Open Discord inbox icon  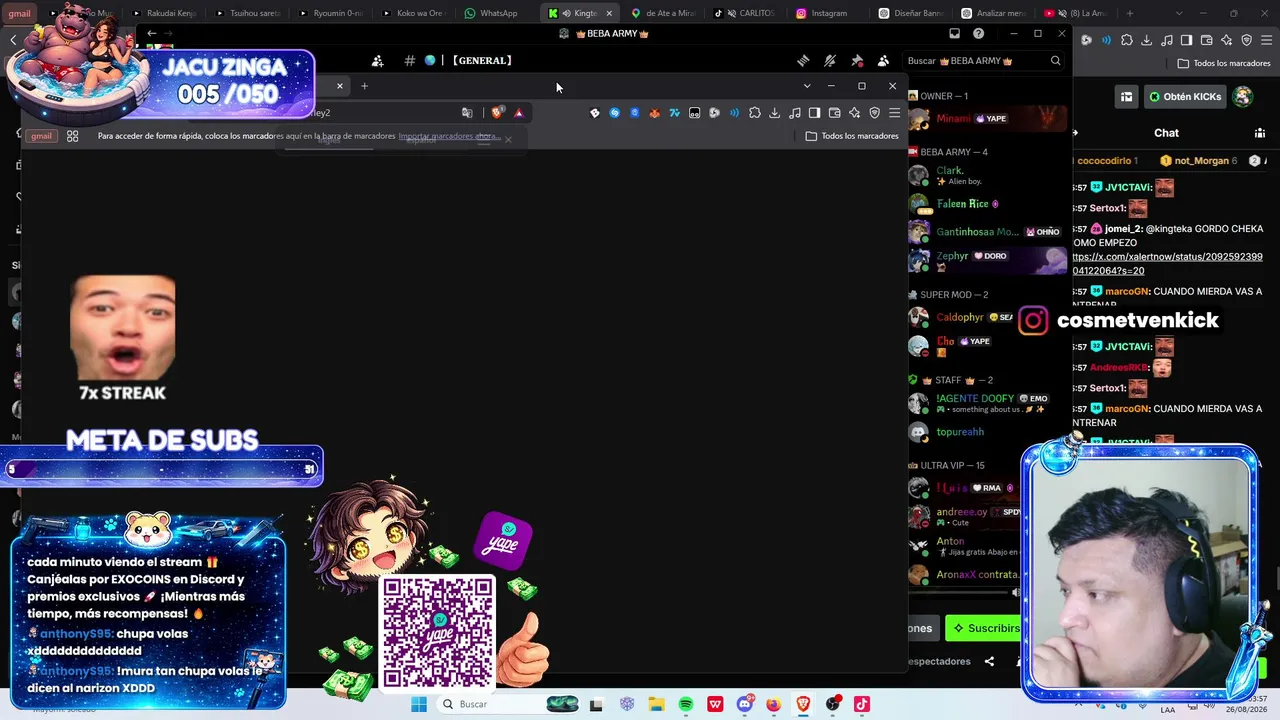tap(954, 33)
